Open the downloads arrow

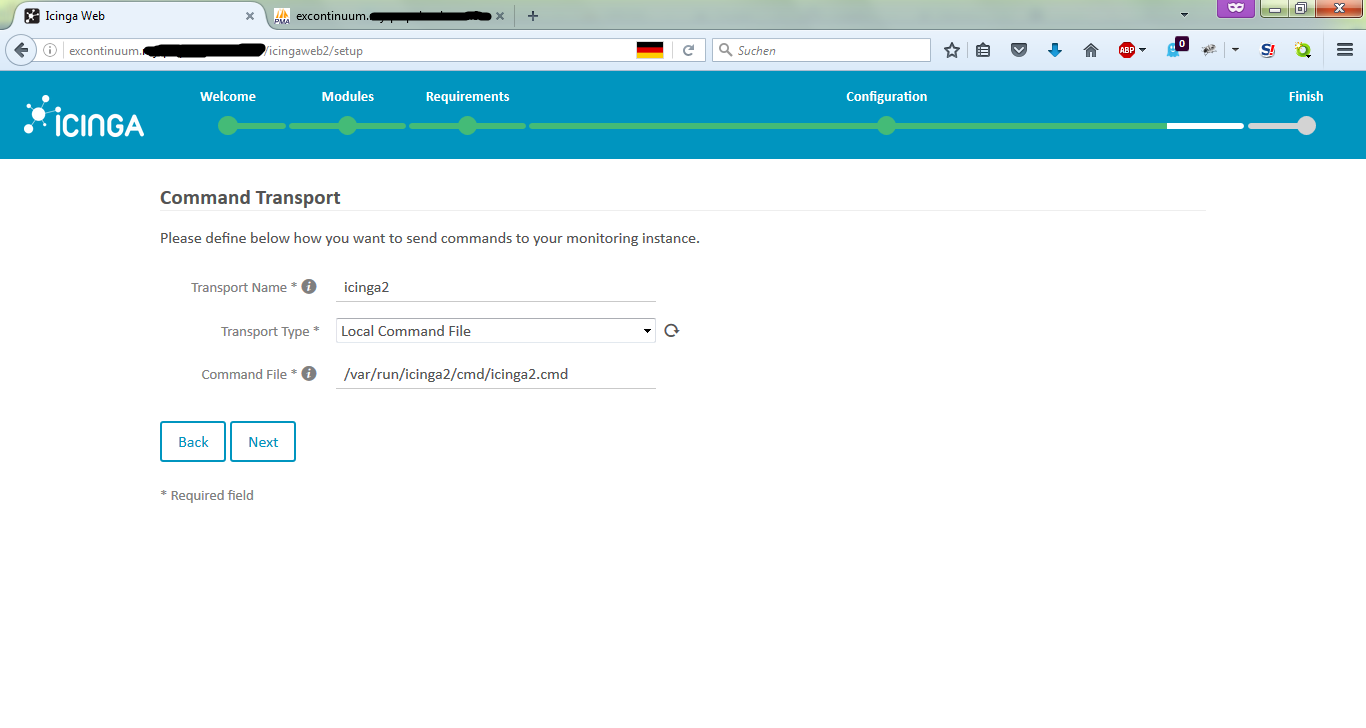point(1055,50)
